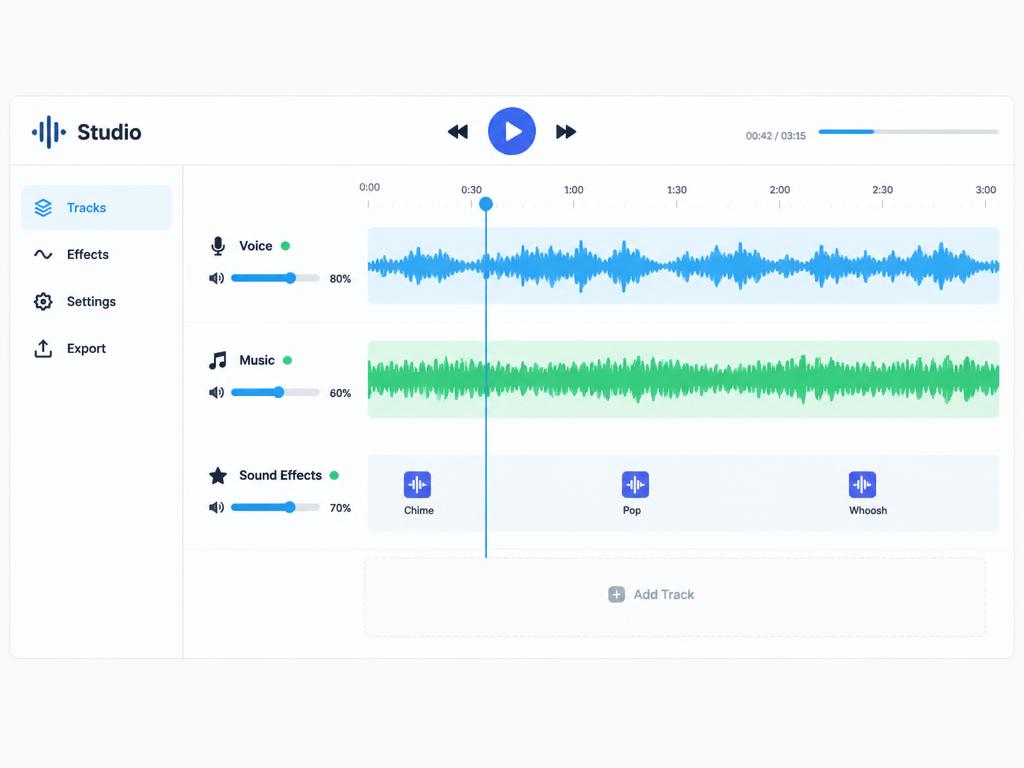Click the green Music waveform clip

683,379
